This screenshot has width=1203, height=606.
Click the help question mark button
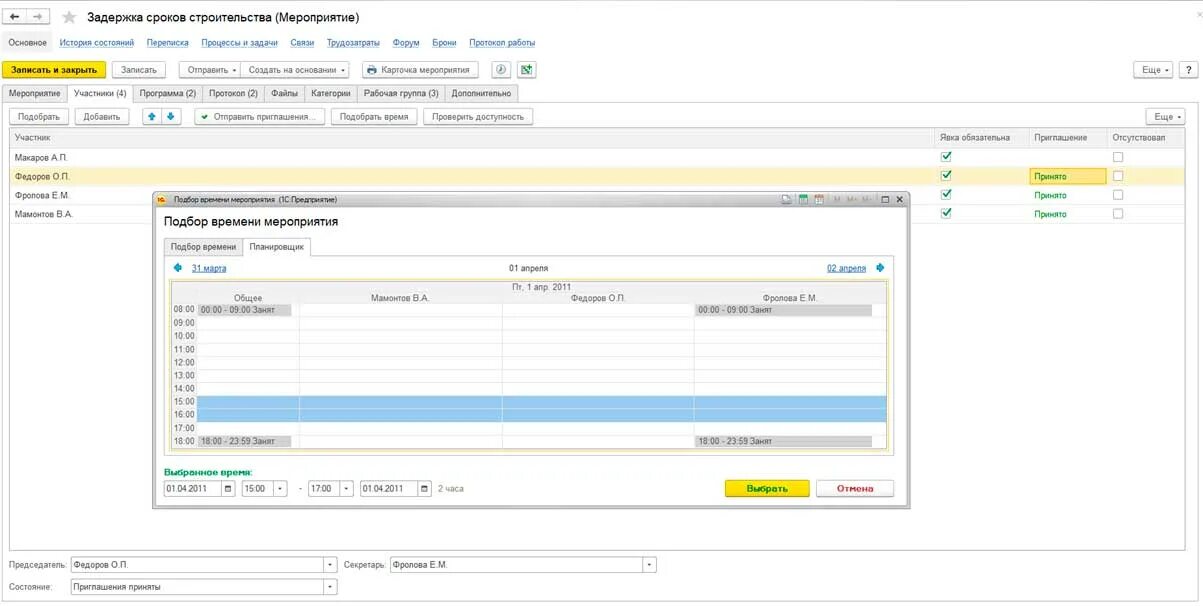[1188, 70]
